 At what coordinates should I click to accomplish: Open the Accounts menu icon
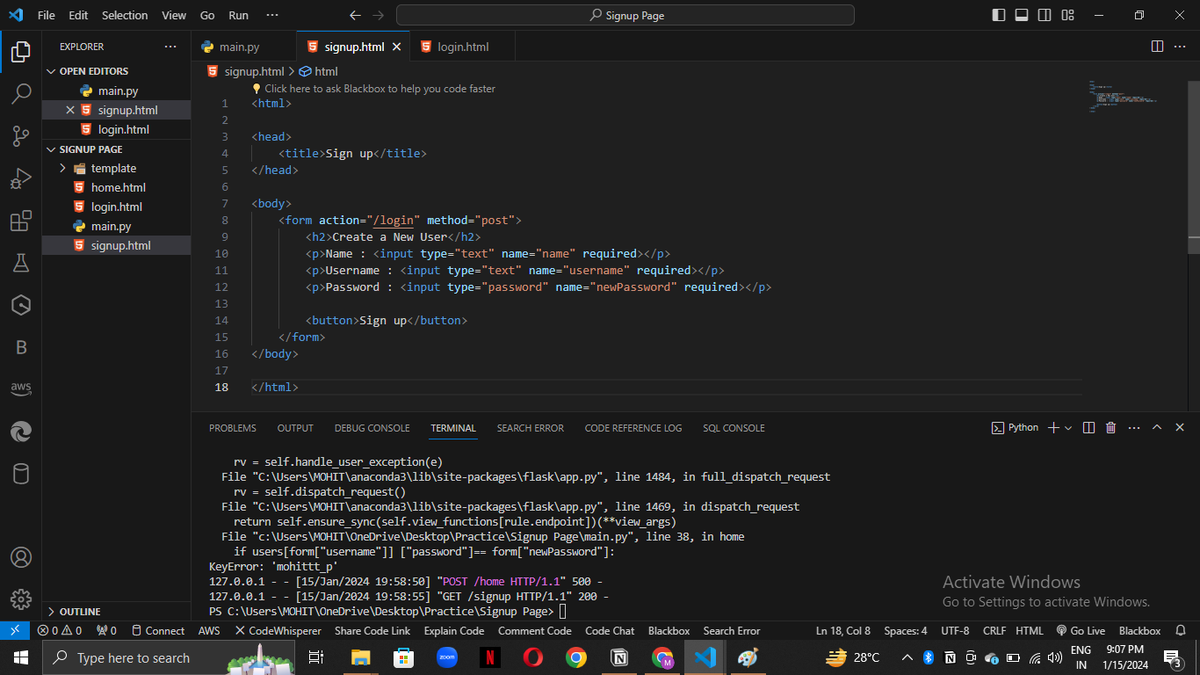coord(20,557)
